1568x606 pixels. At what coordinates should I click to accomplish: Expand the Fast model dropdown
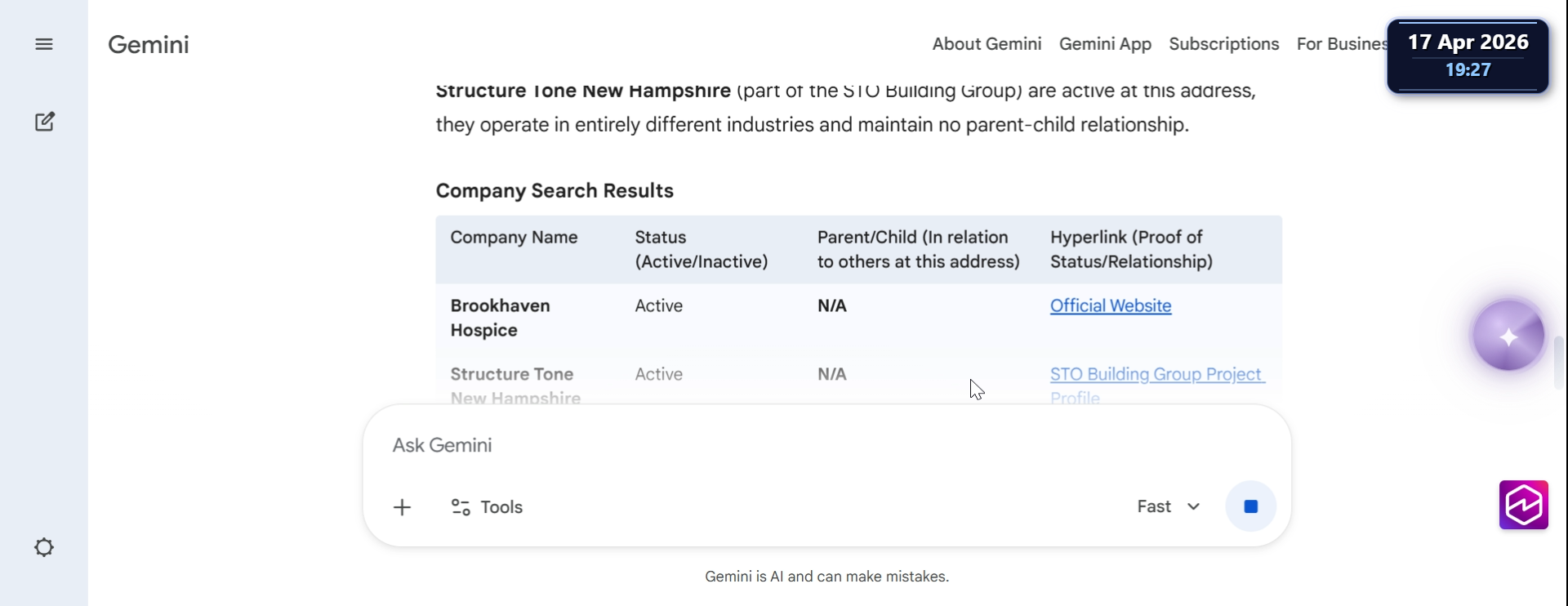coord(1169,507)
